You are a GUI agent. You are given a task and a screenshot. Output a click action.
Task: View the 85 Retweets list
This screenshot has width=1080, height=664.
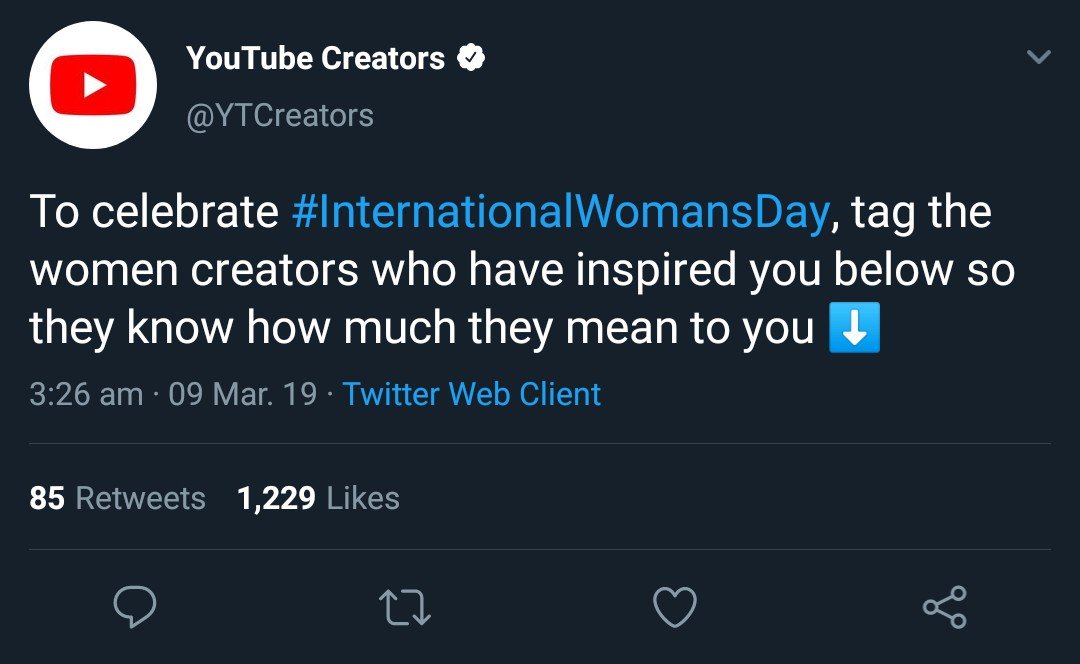[117, 498]
